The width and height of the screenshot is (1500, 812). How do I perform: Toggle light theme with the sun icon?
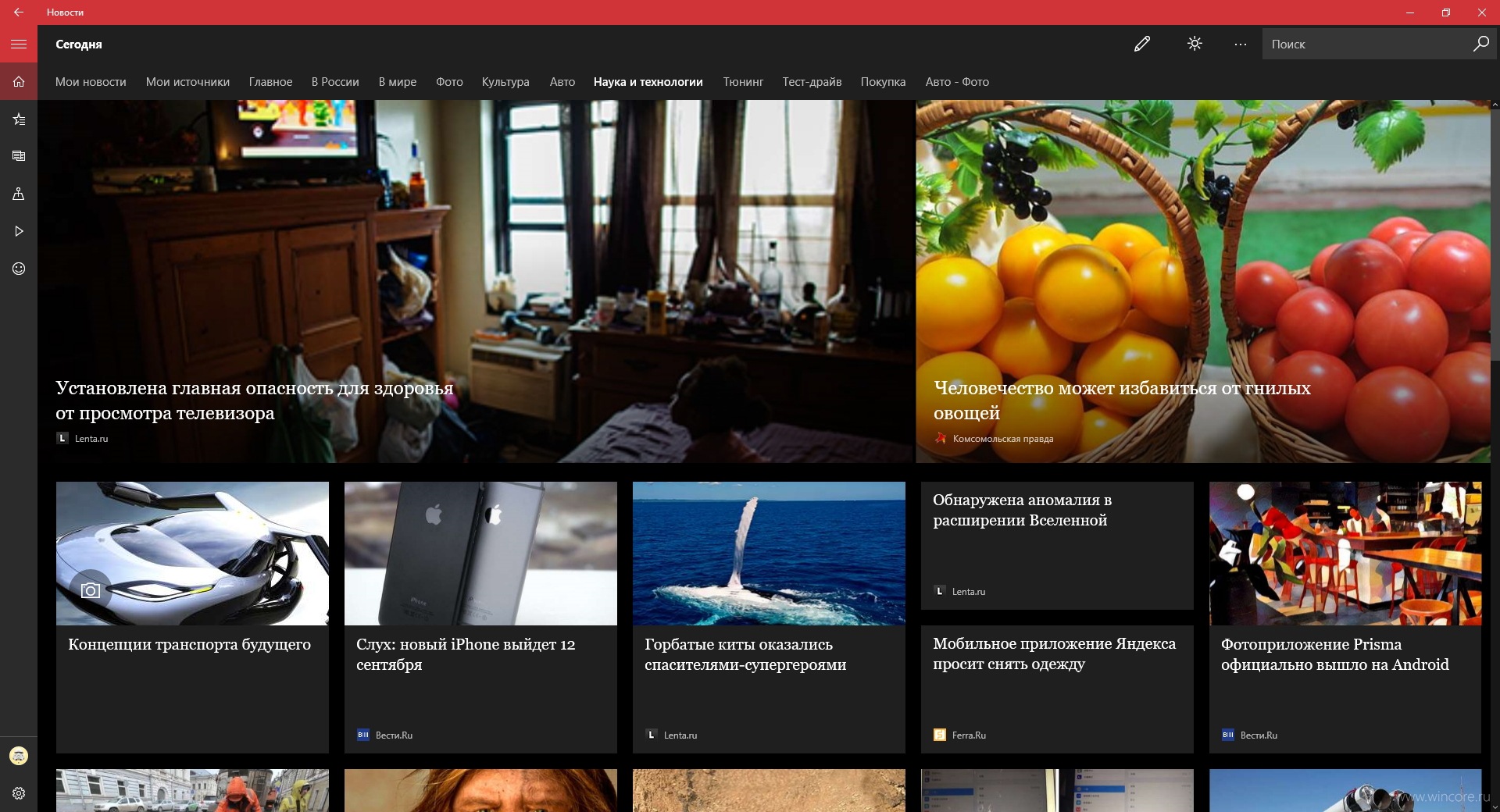[1195, 44]
